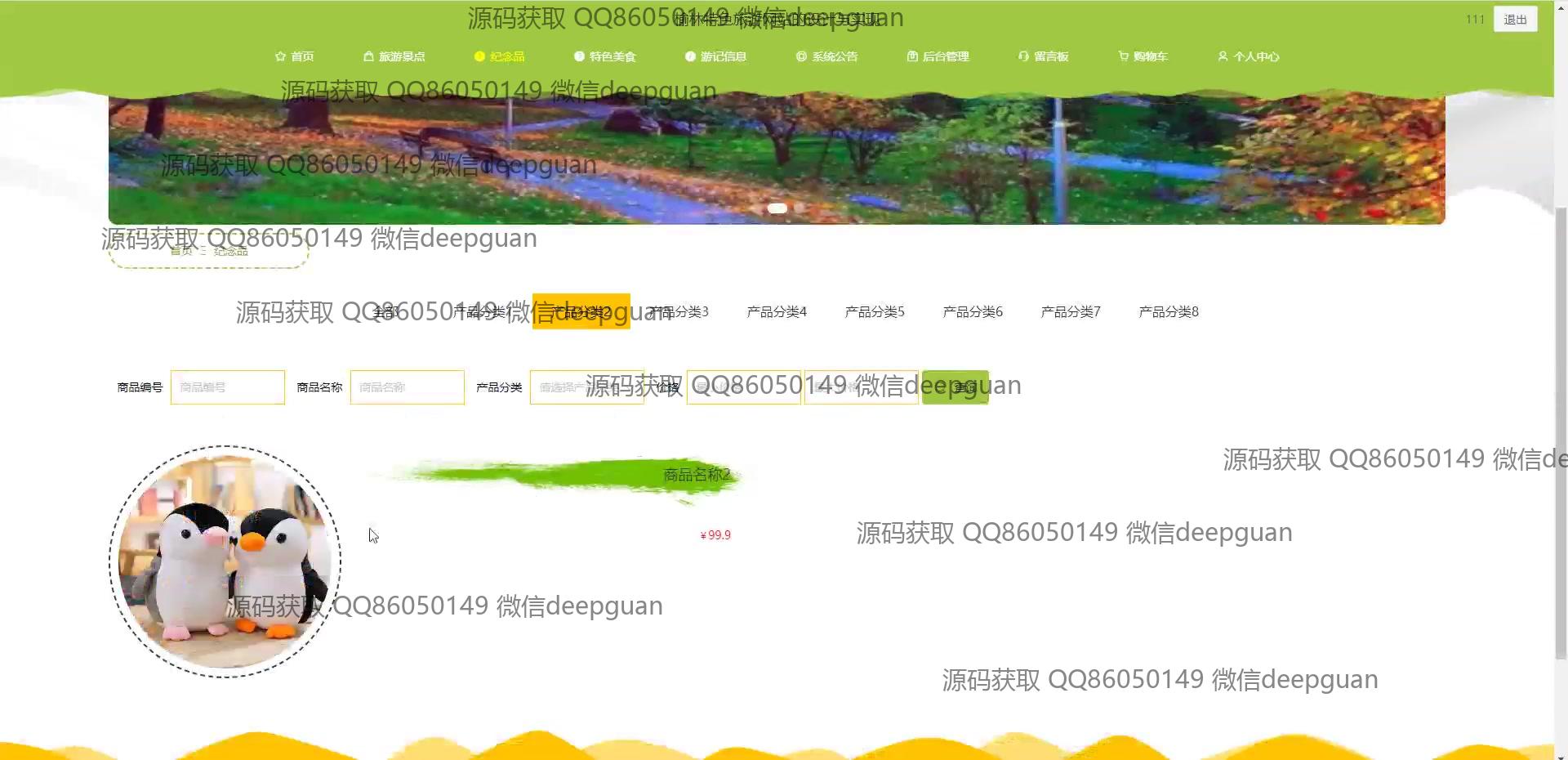Image resolution: width=1568 pixels, height=760 pixels.
Task: Click the cart icon beside 购物车
Action: tap(1123, 56)
